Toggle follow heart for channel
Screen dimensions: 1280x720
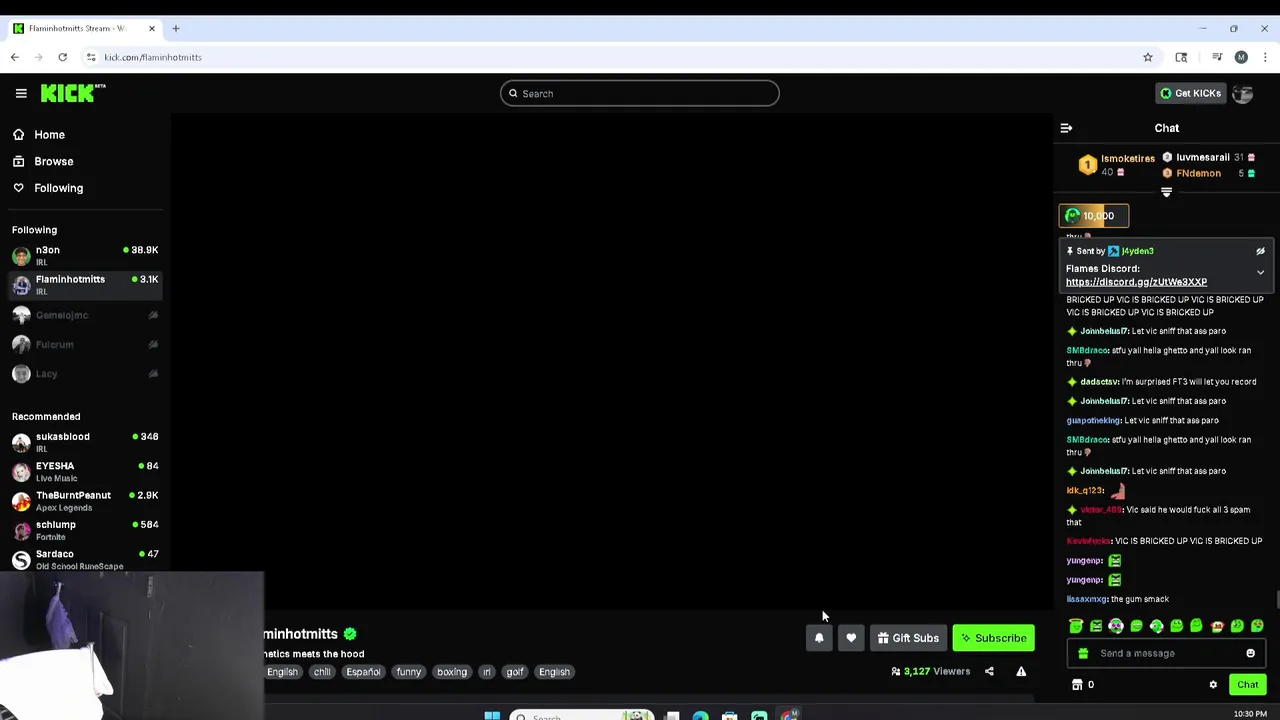pyautogui.click(x=851, y=638)
